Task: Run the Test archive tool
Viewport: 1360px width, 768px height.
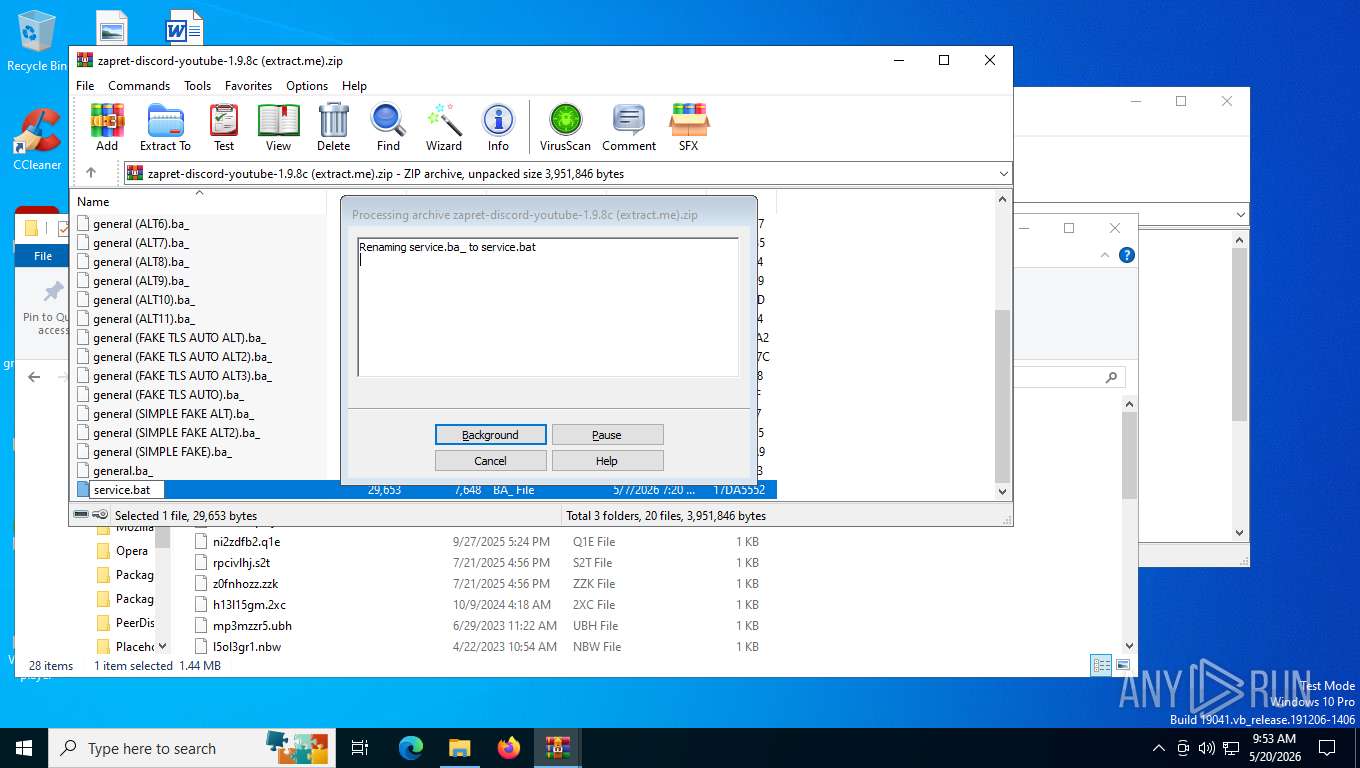Action: [x=224, y=127]
